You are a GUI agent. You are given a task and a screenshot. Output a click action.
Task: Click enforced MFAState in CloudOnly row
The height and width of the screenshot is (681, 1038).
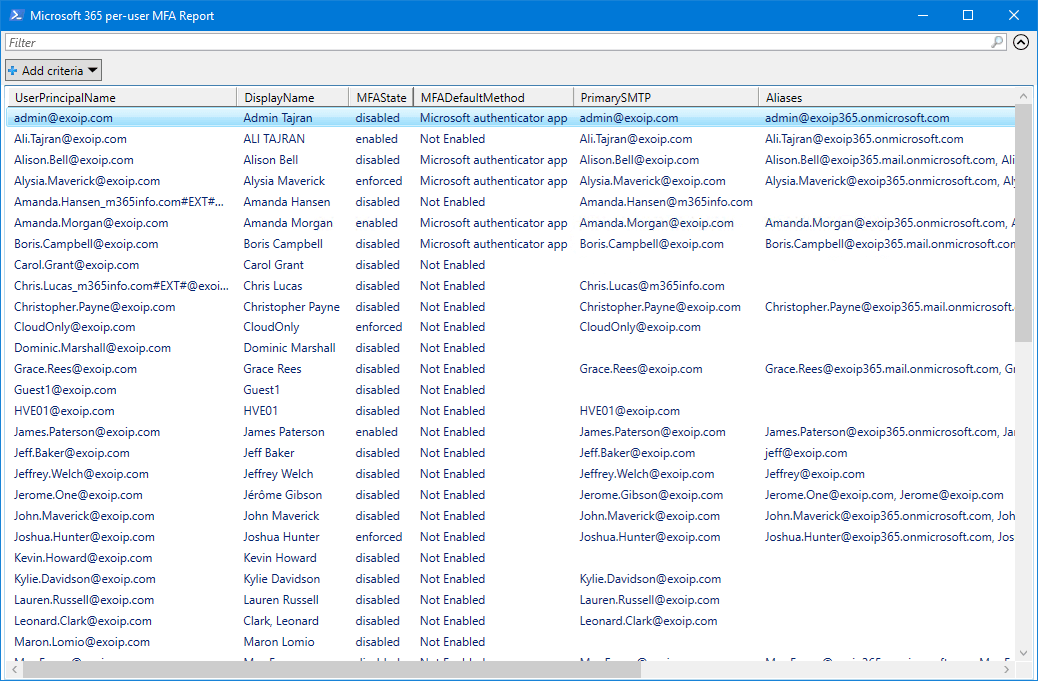coord(379,327)
